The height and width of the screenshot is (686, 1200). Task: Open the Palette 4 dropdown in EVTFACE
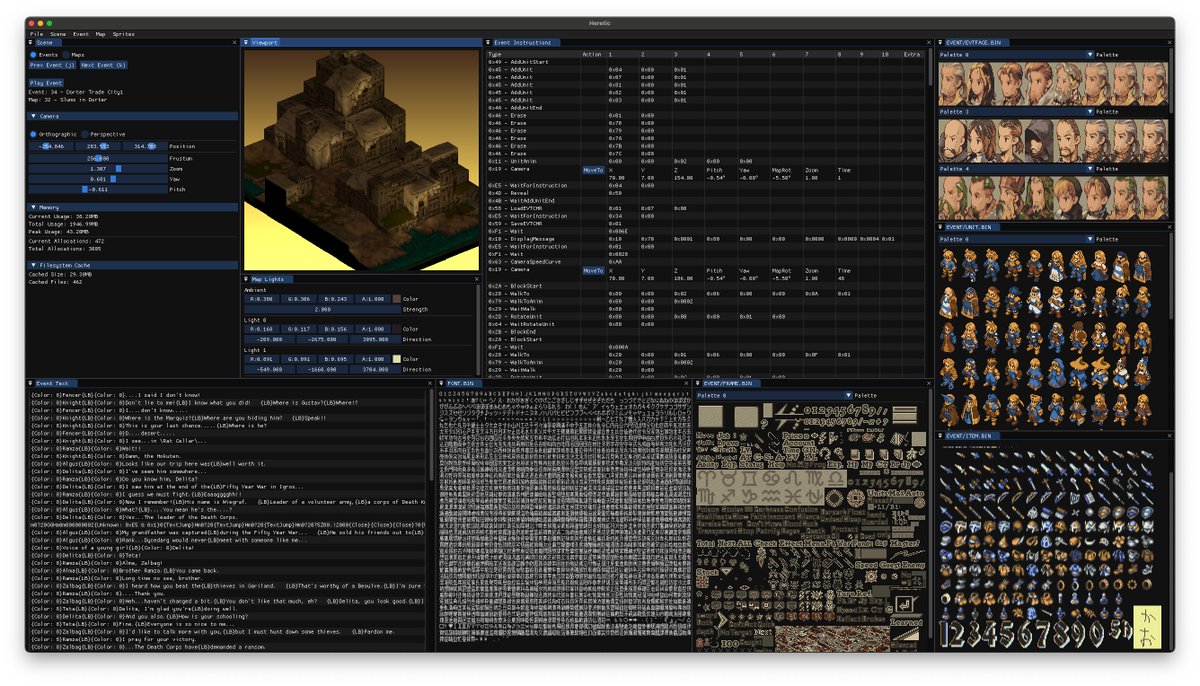tap(1015, 169)
